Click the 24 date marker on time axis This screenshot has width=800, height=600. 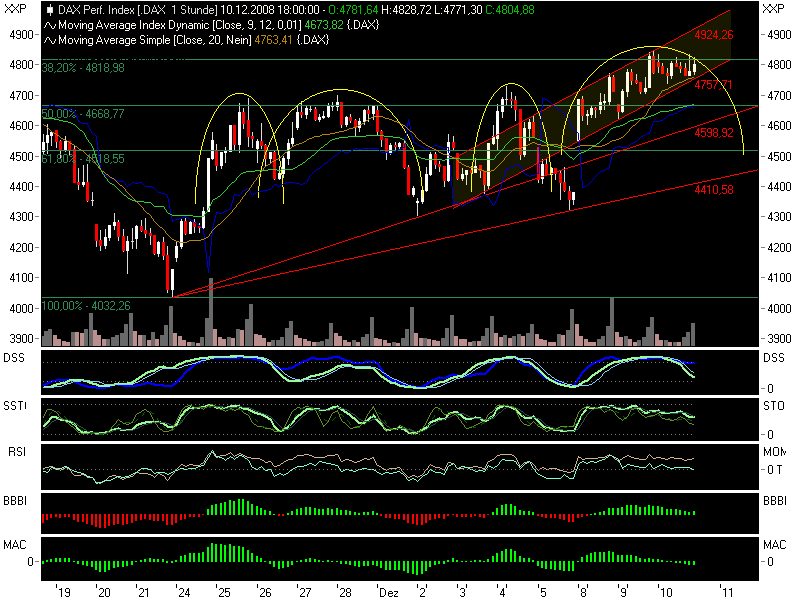click(x=184, y=592)
